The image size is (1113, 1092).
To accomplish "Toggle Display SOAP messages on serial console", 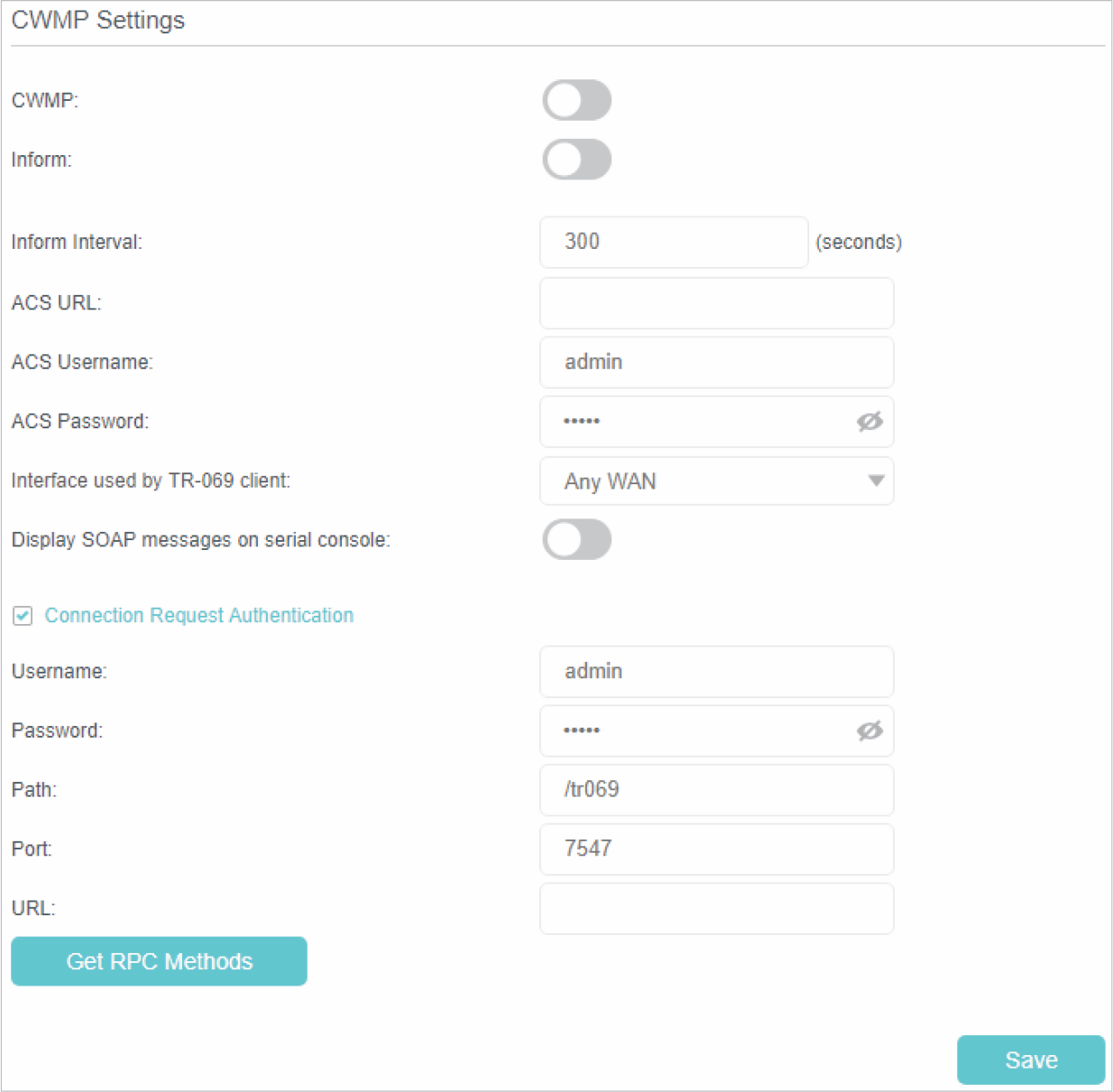I will (x=577, y=540).
